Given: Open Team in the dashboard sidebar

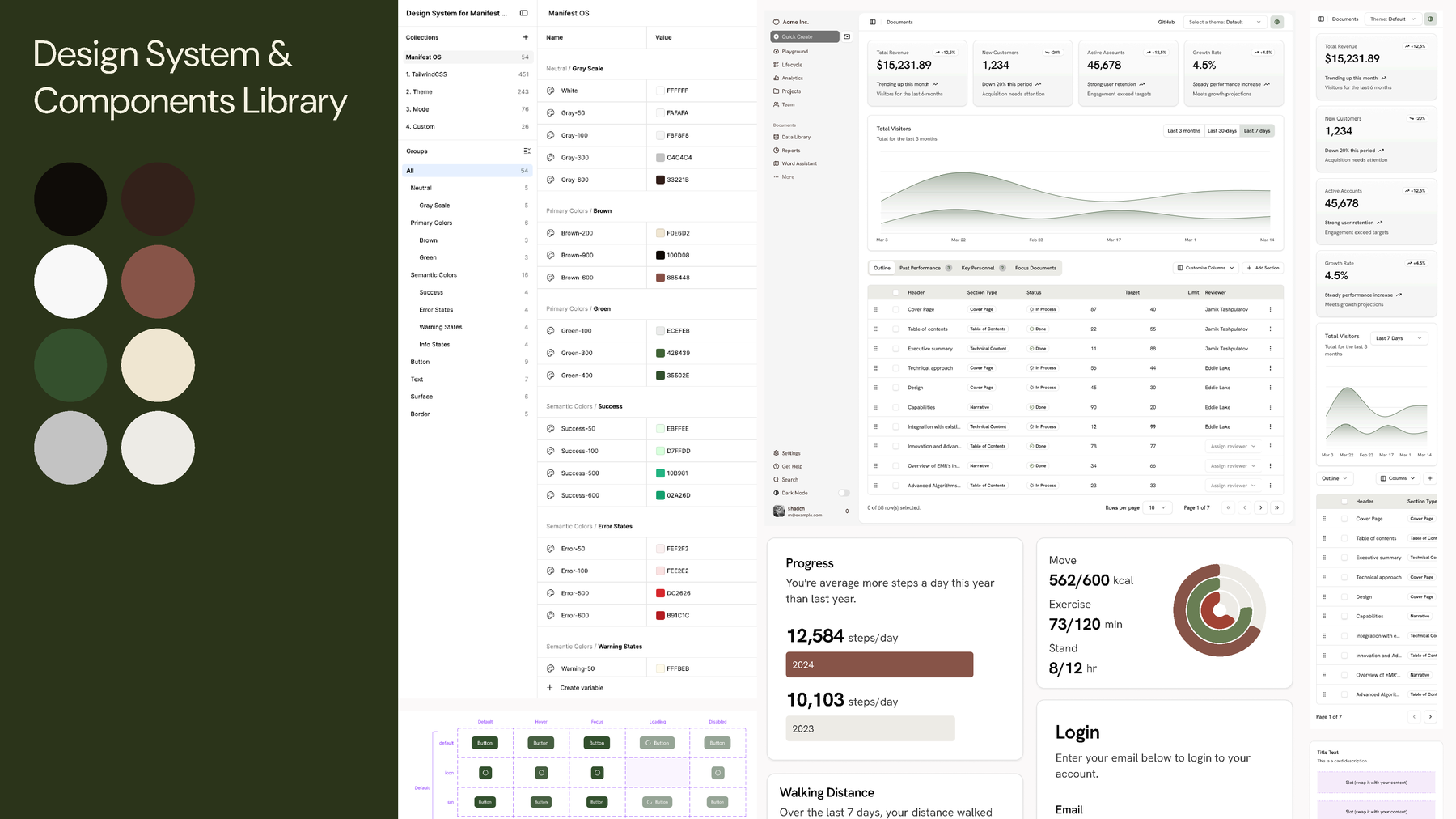Looking at the screenshot, I should click(784, 104).
